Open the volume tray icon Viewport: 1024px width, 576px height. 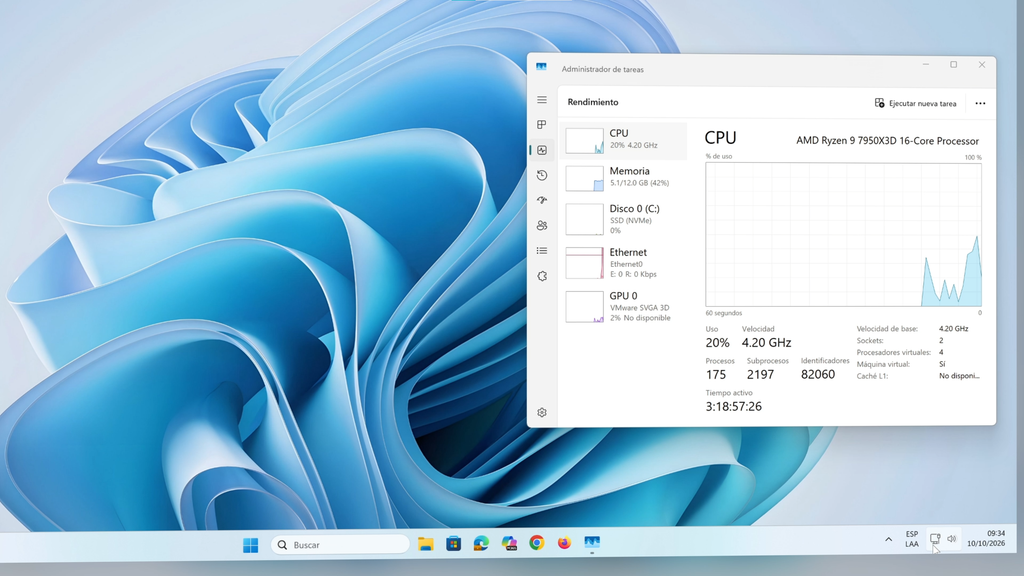click(x=952, y=539)
